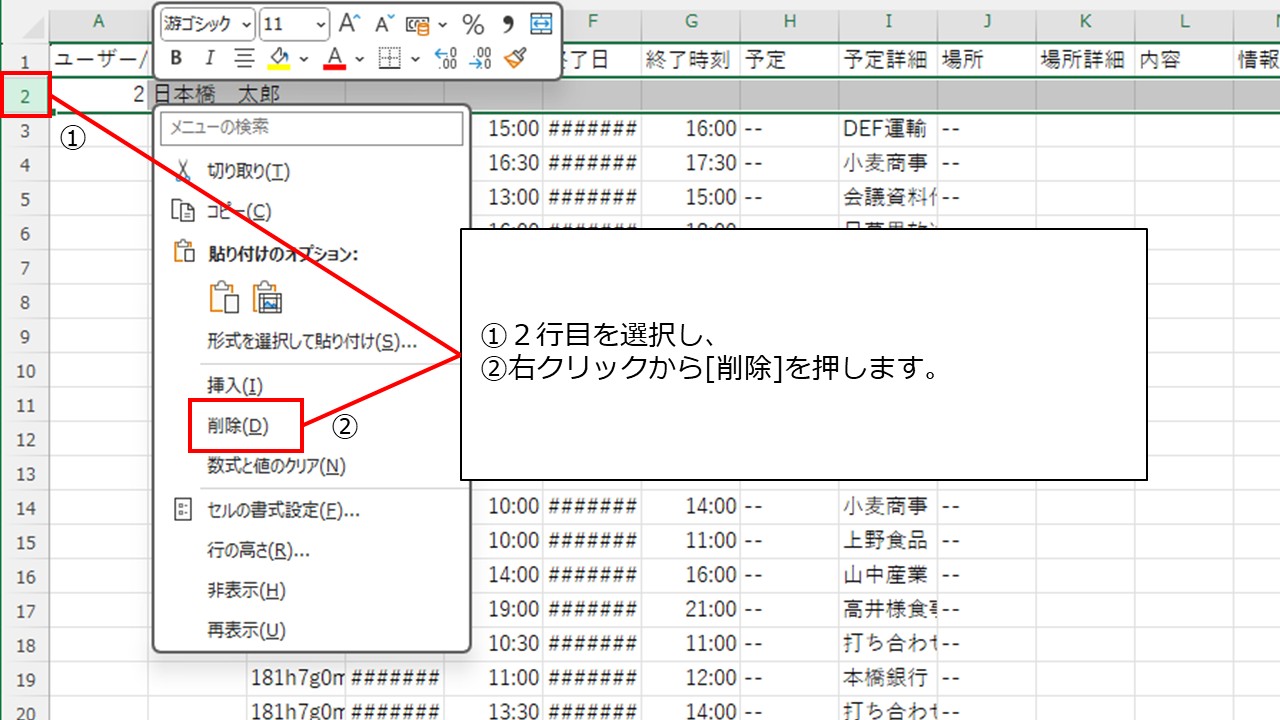This screenshot has height=720, width=1280.
Task: Select column L header
Action: (1184, 21)
